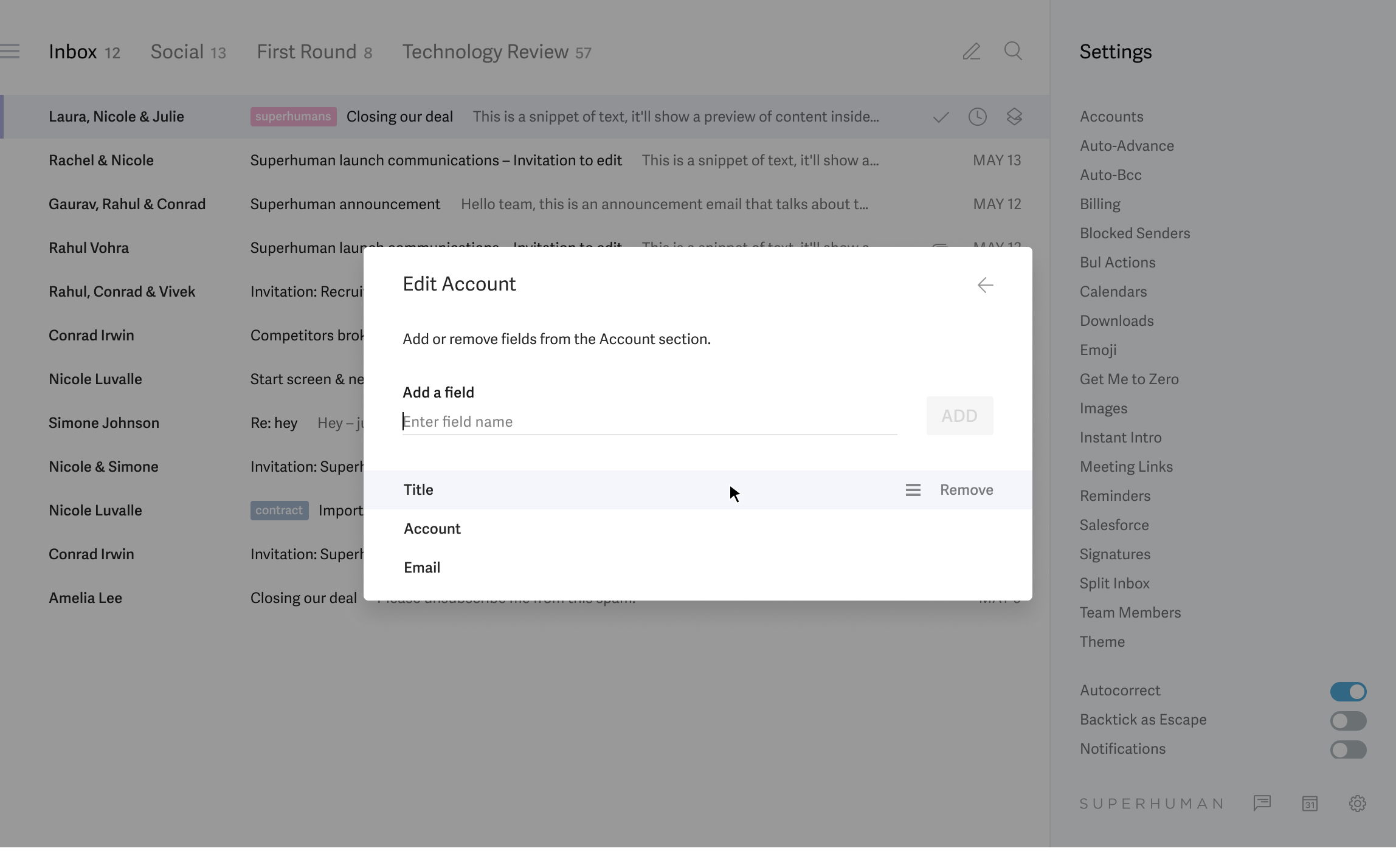This screenshot has width=1396, height=868.
Task: Click the ADD button for a new field
Action: tap(959, 416)
